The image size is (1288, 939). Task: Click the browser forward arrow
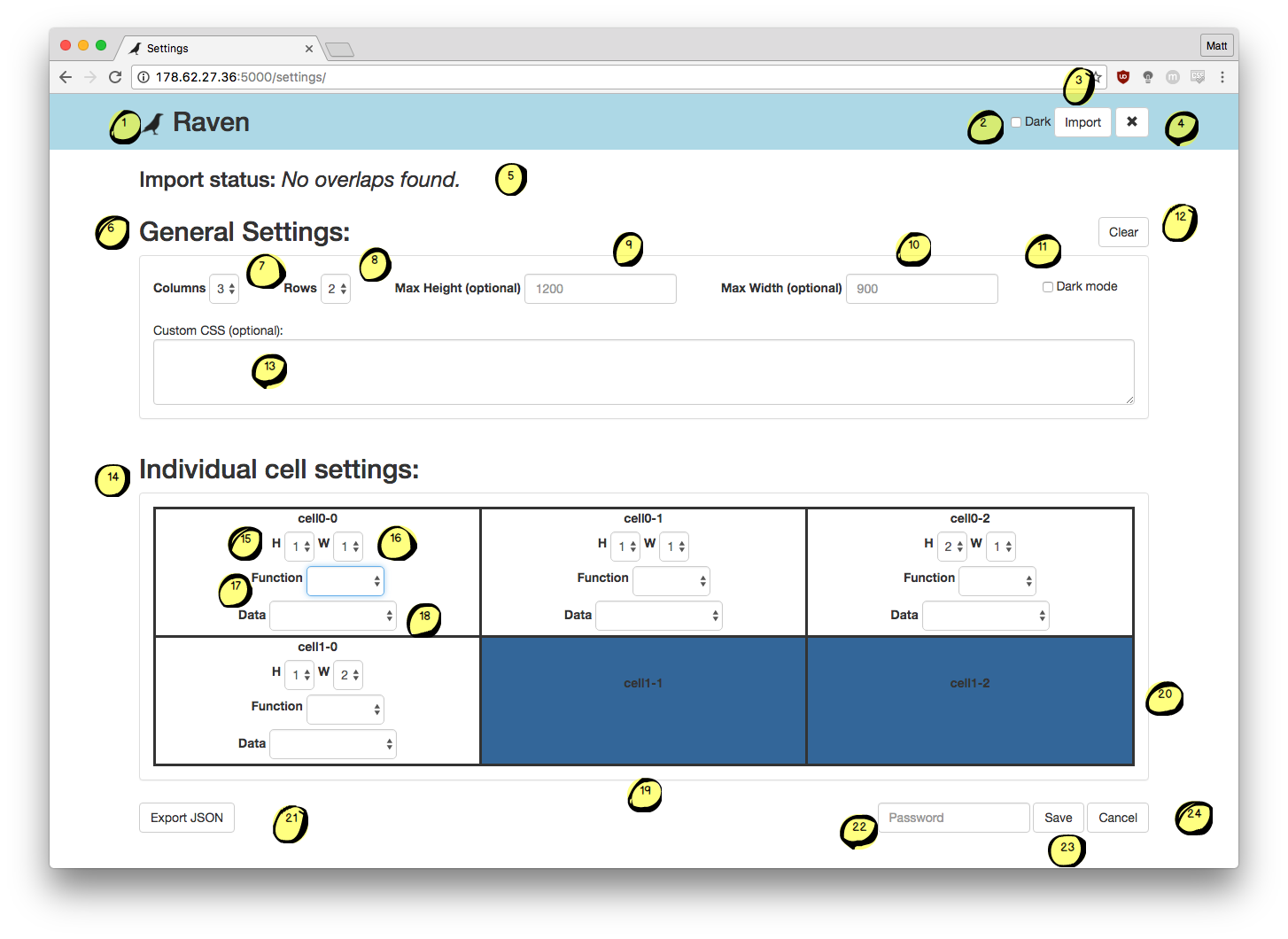coord(90,77)
